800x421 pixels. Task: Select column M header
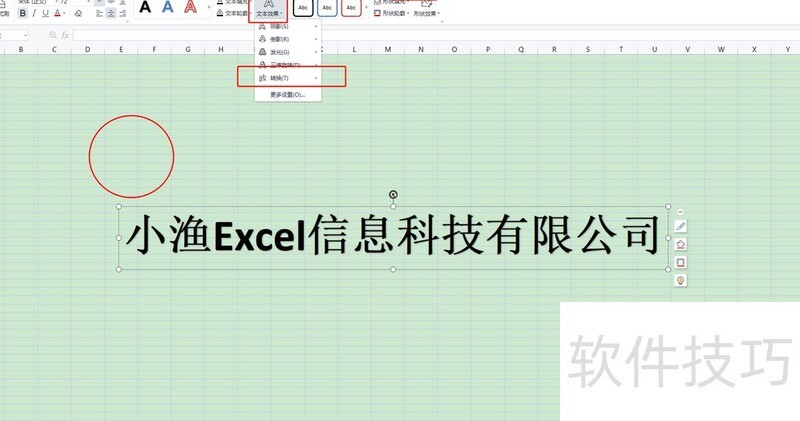(x=388, y=49)
